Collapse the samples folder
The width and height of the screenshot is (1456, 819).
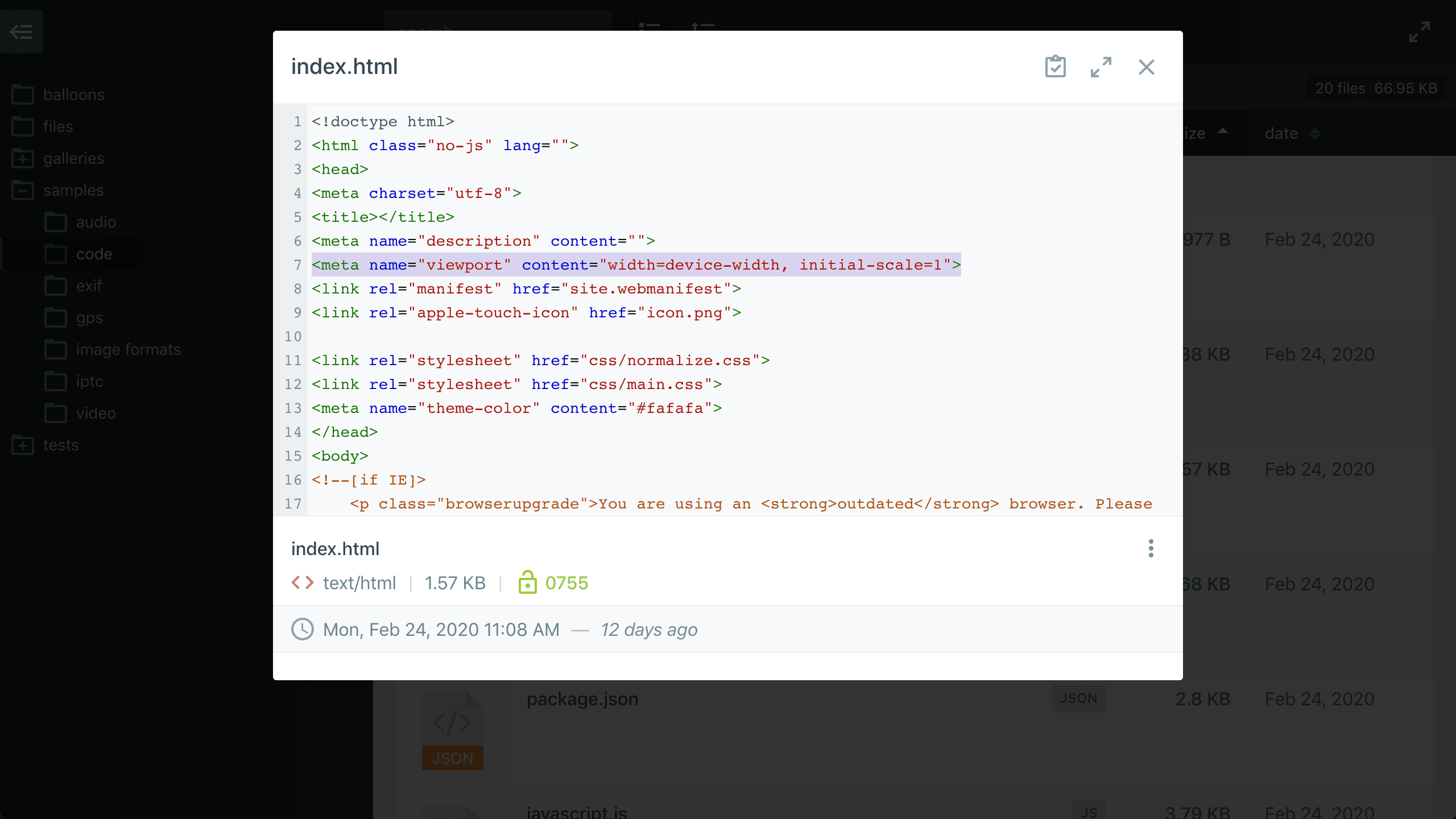(x=23, y=190)
